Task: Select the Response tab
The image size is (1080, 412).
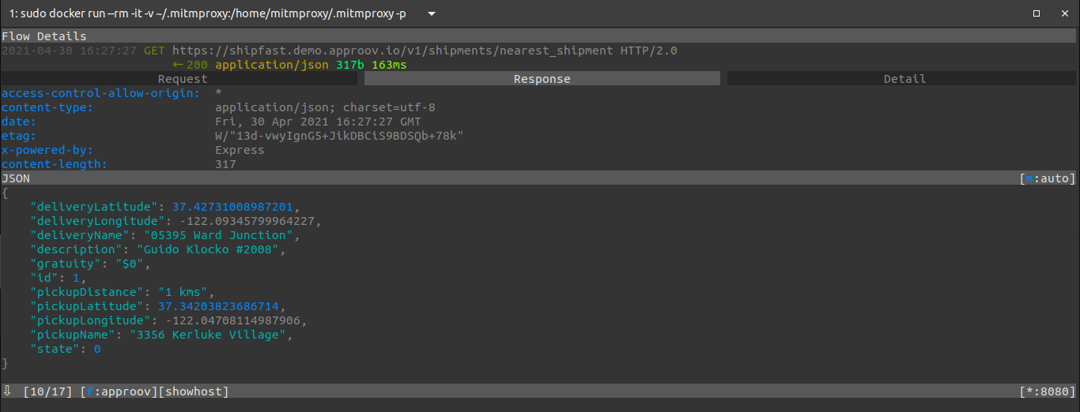Action: point(541,79)
